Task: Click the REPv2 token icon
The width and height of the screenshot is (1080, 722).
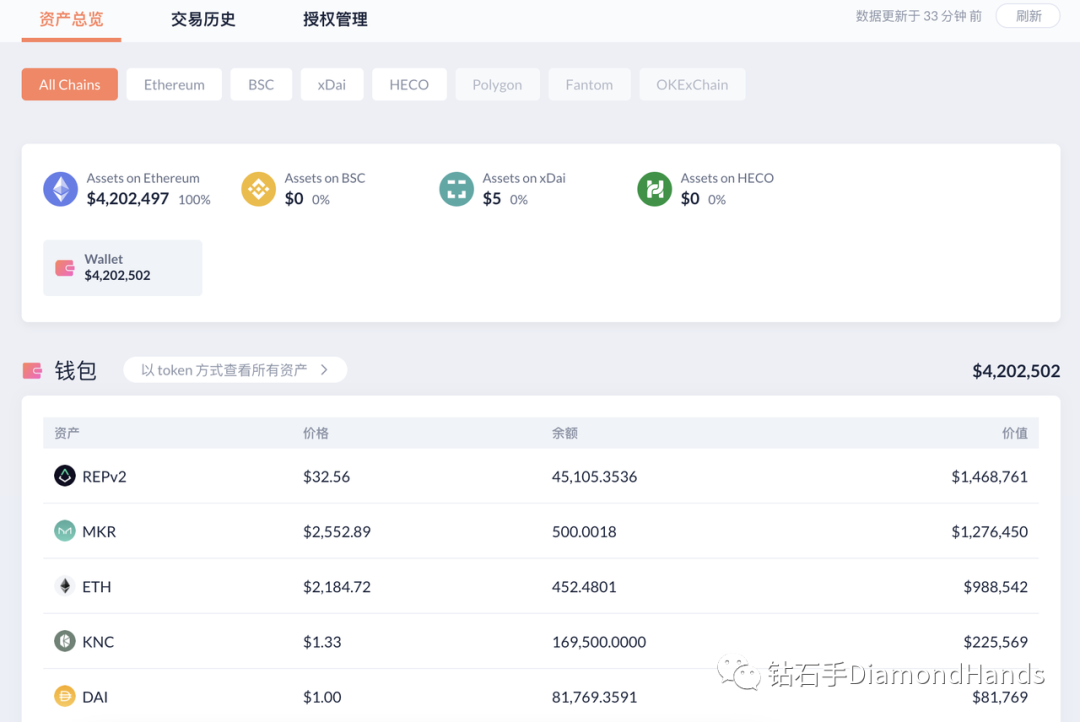Action: [65, 475]
